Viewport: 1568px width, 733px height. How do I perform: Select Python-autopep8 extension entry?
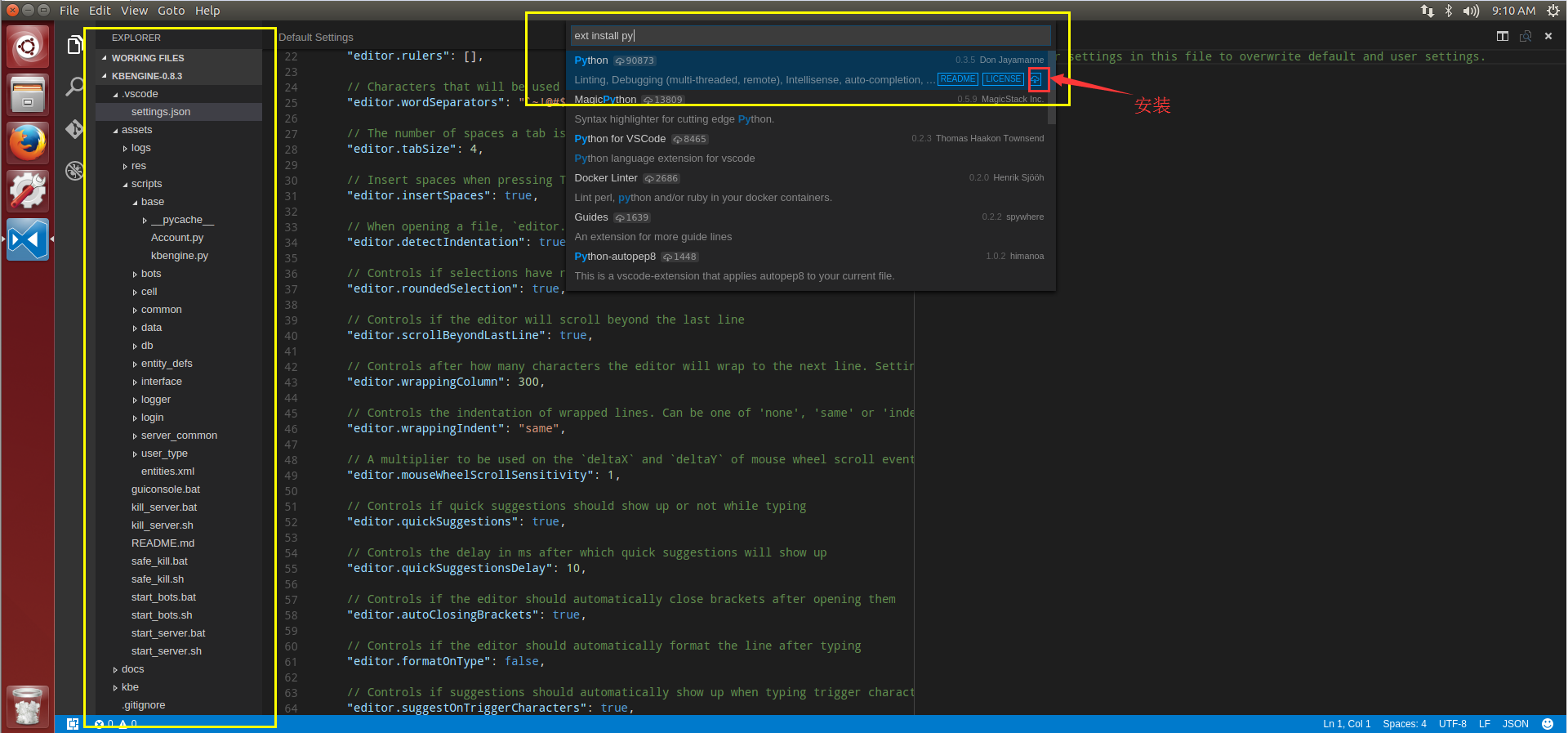click(807, 266)
